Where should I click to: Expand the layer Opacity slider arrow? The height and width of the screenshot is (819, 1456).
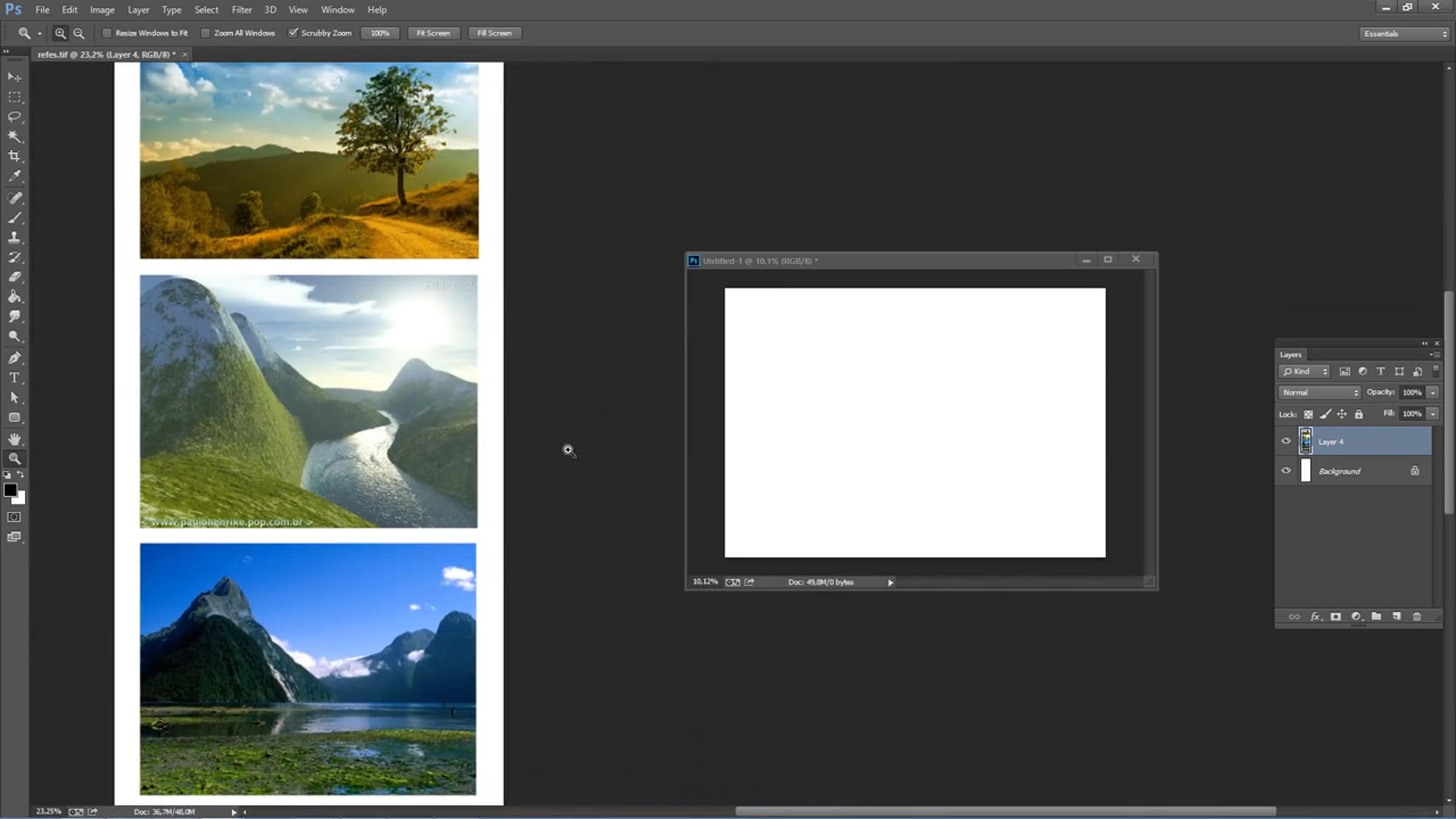pyautogui.click(x=1433, y=393)
